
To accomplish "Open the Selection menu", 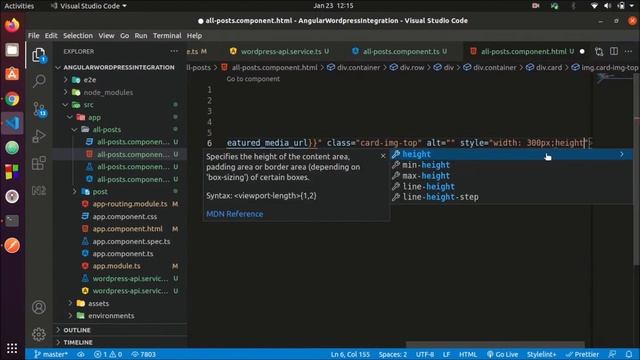I will pos(78,36).
